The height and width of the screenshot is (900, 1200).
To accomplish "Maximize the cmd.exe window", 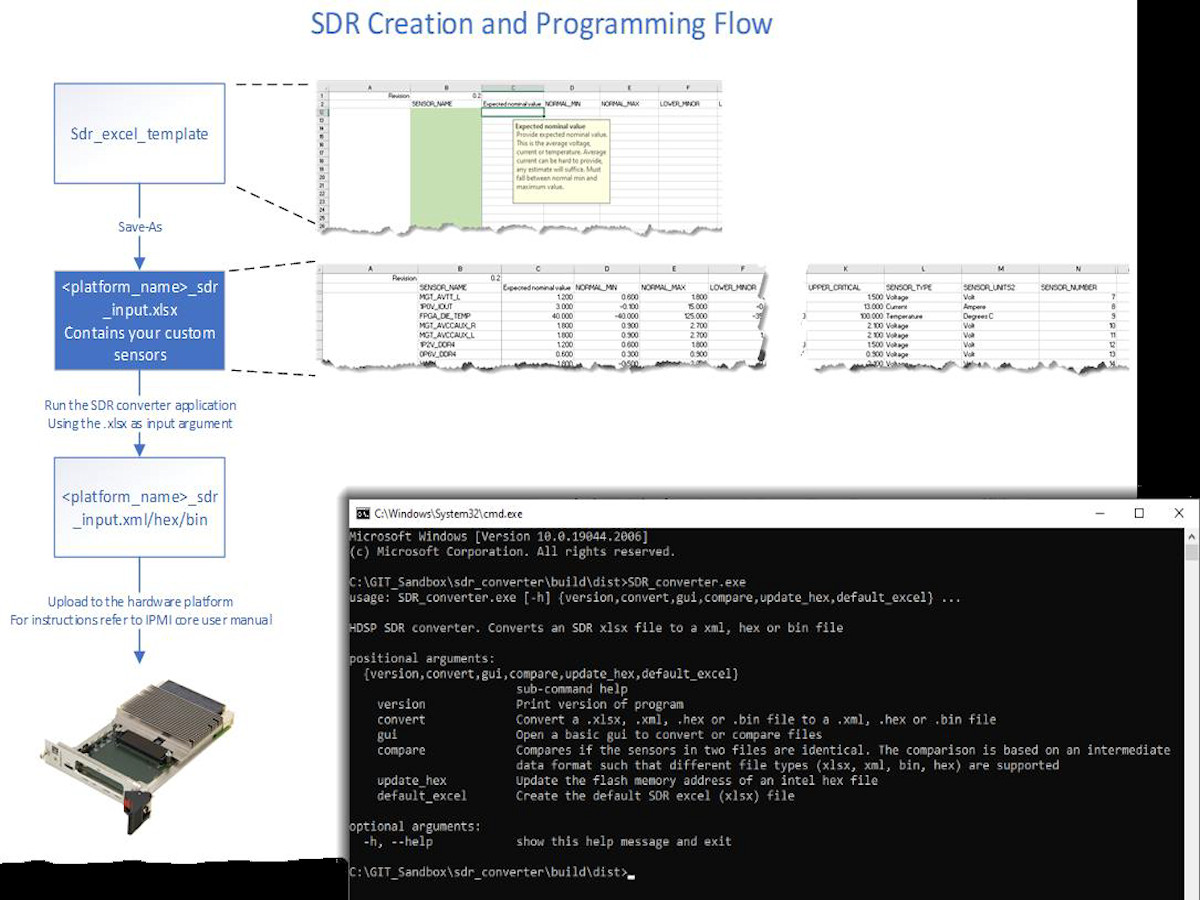I will point(1139,513).
